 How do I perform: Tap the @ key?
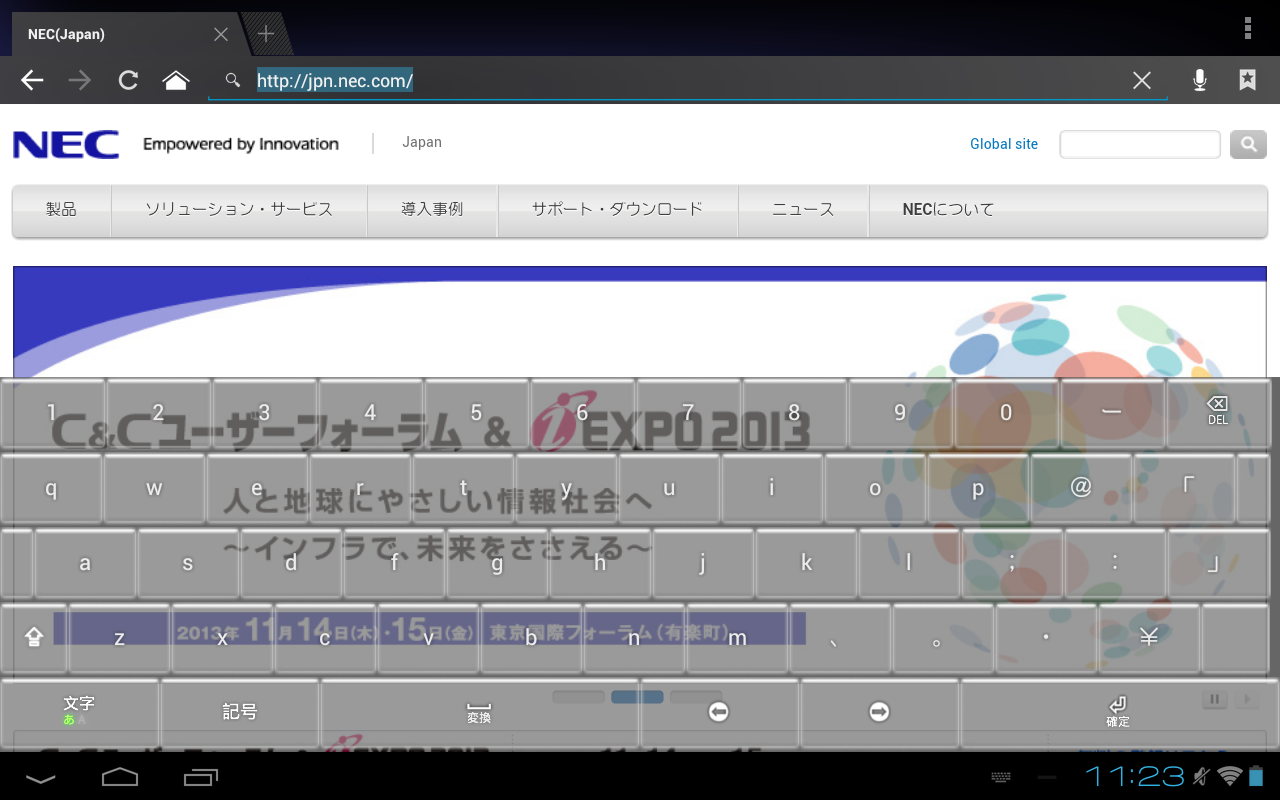pos(1081,488)
